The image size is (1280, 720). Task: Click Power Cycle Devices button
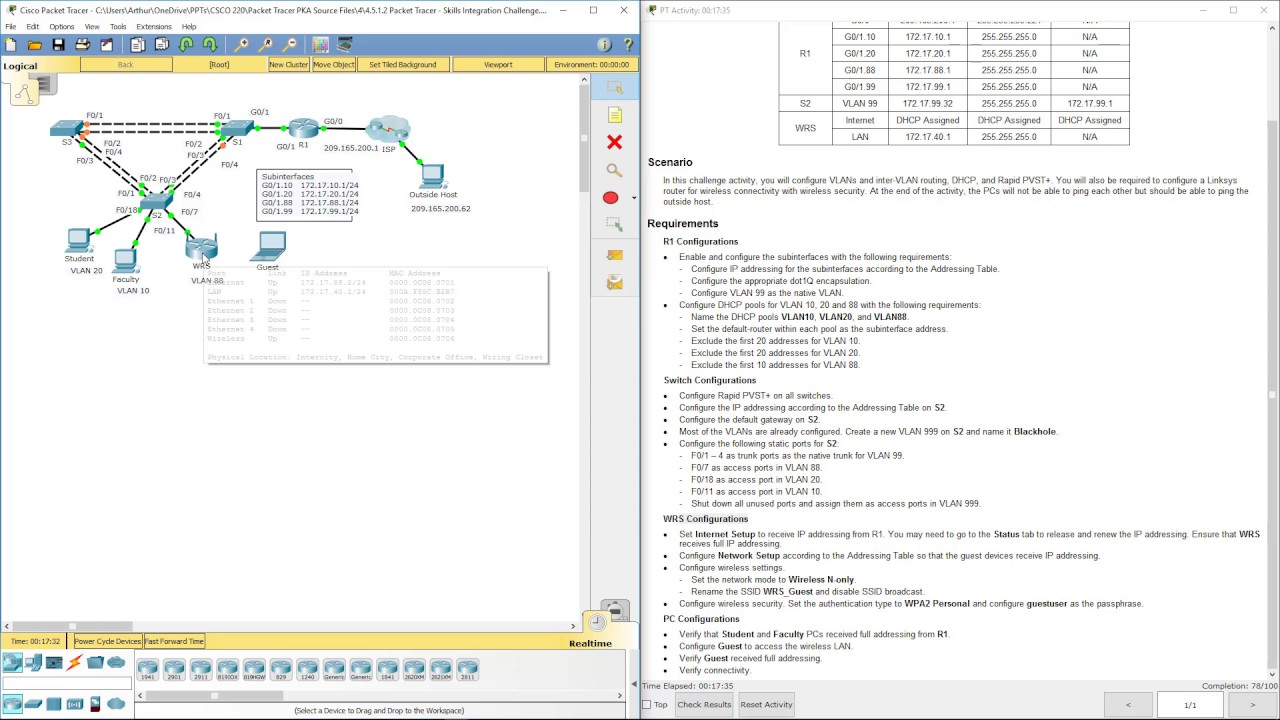pos(108,641)
